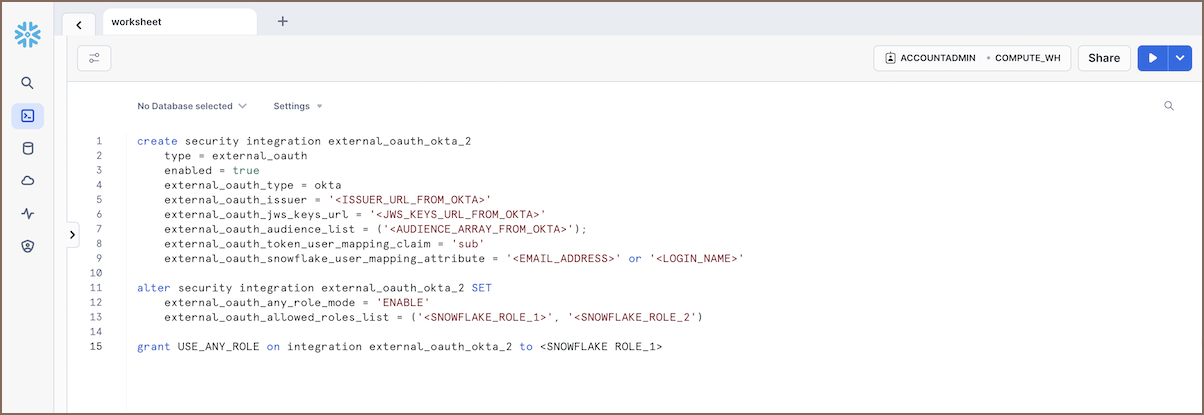
Task: Run the query with play button
Action: pos(1152,58)
